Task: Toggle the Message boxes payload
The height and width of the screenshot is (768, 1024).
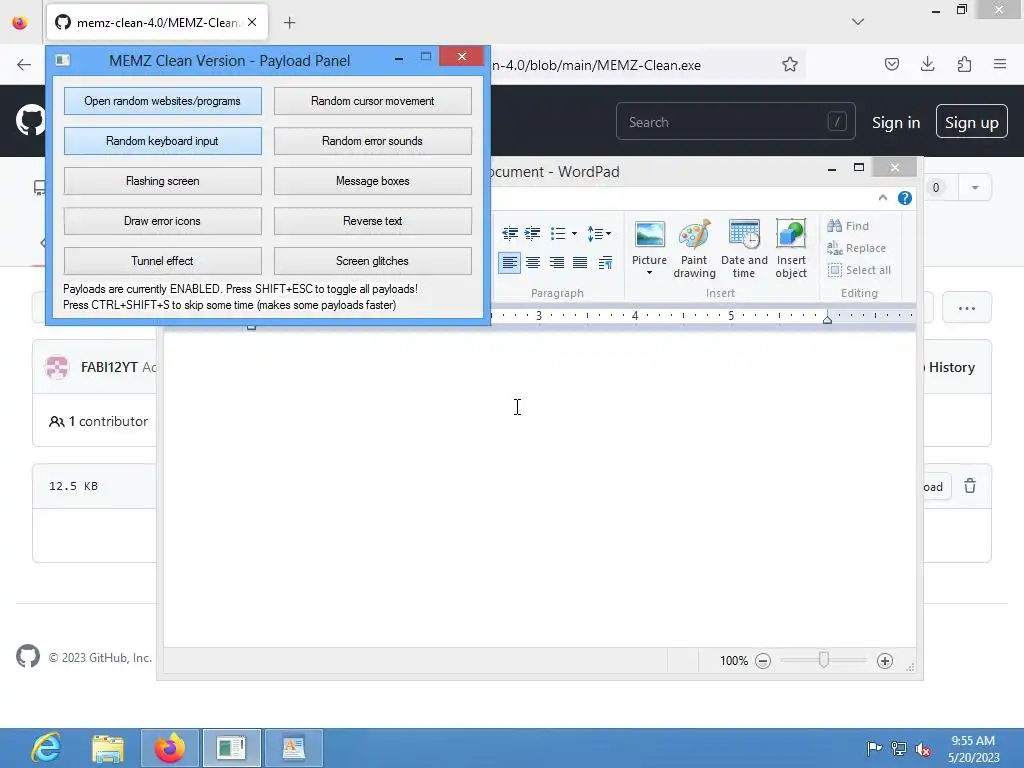Action: [x=372, y=181]
